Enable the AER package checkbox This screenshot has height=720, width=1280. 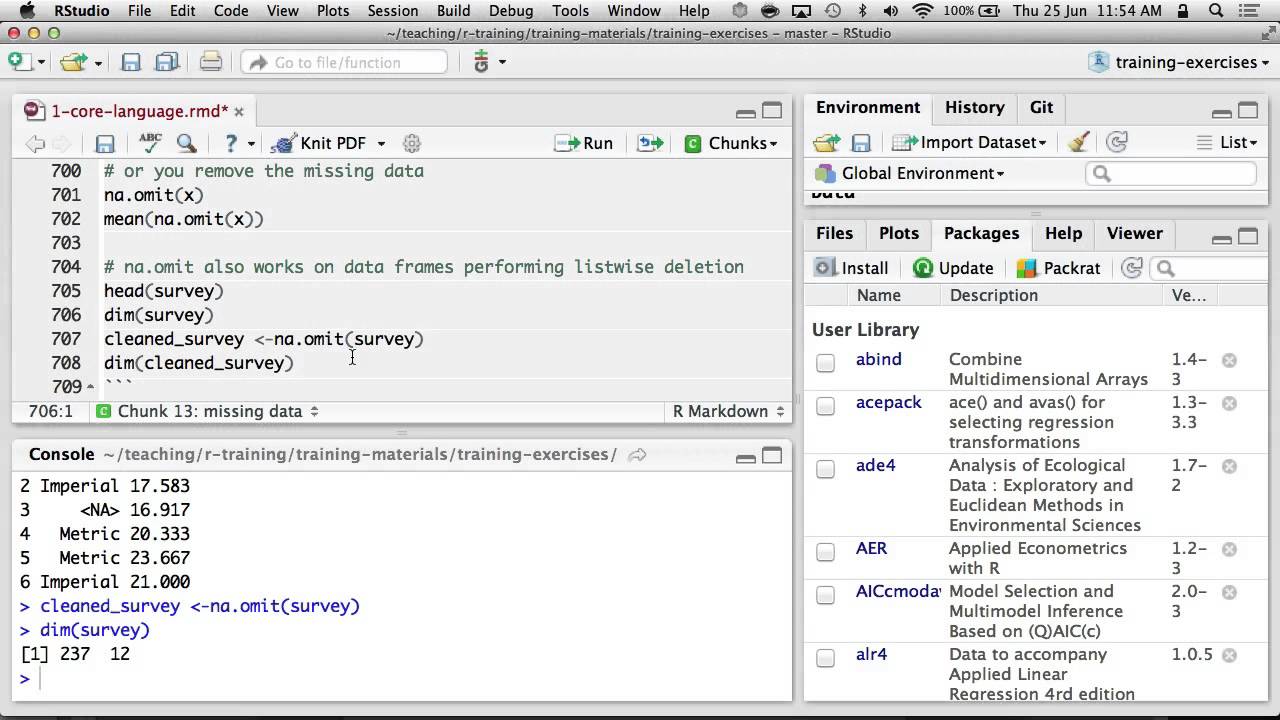pos(825,552)
